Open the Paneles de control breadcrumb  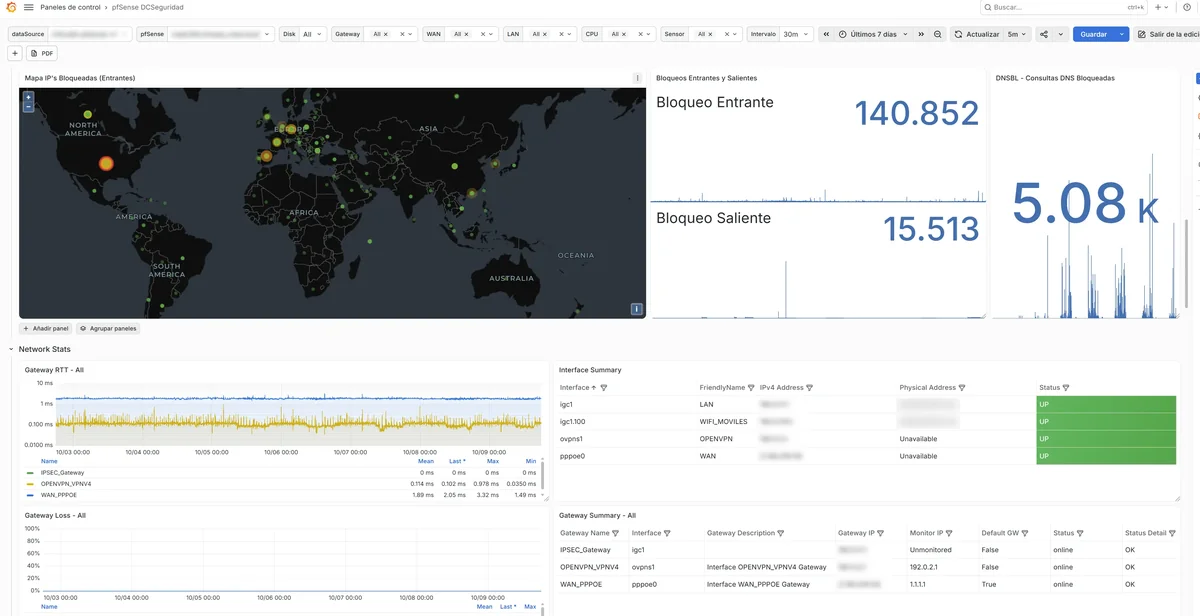[x=70, y=7]
